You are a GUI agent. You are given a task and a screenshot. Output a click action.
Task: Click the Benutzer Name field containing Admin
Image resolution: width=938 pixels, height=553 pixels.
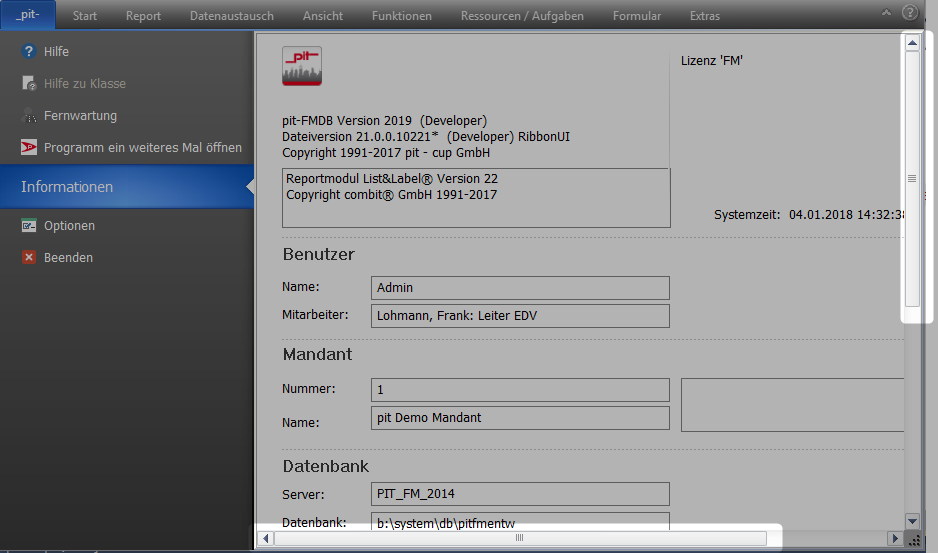coord(520,288)
